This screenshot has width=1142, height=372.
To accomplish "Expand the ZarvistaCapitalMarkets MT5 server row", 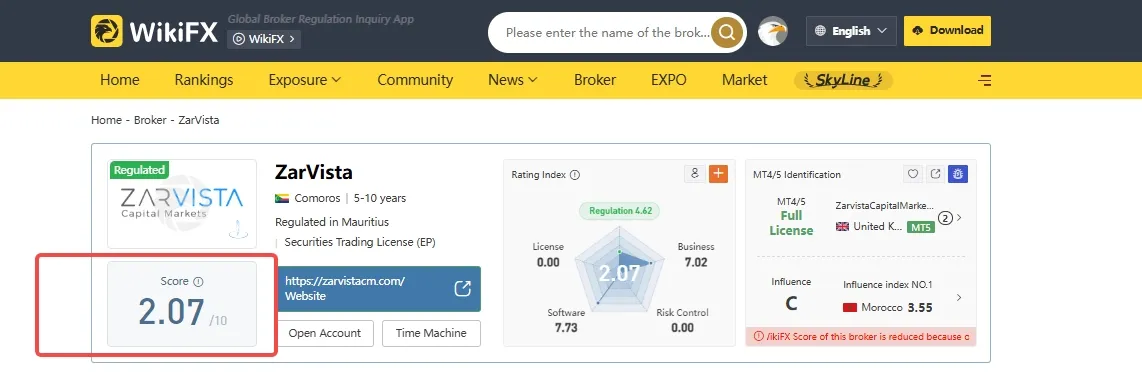I will pos(958,217).
